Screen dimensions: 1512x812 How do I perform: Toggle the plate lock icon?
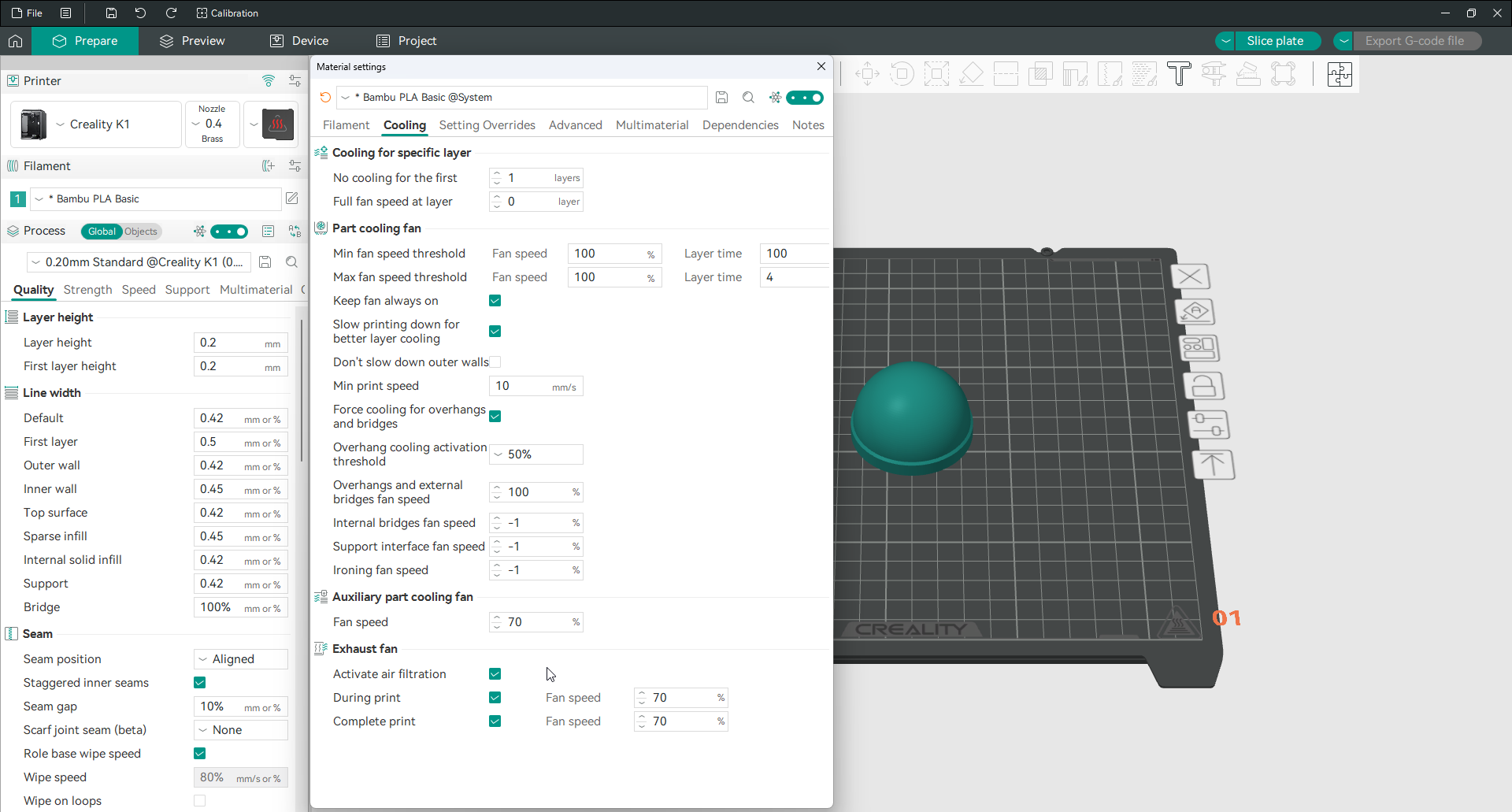click(1203, 386)
